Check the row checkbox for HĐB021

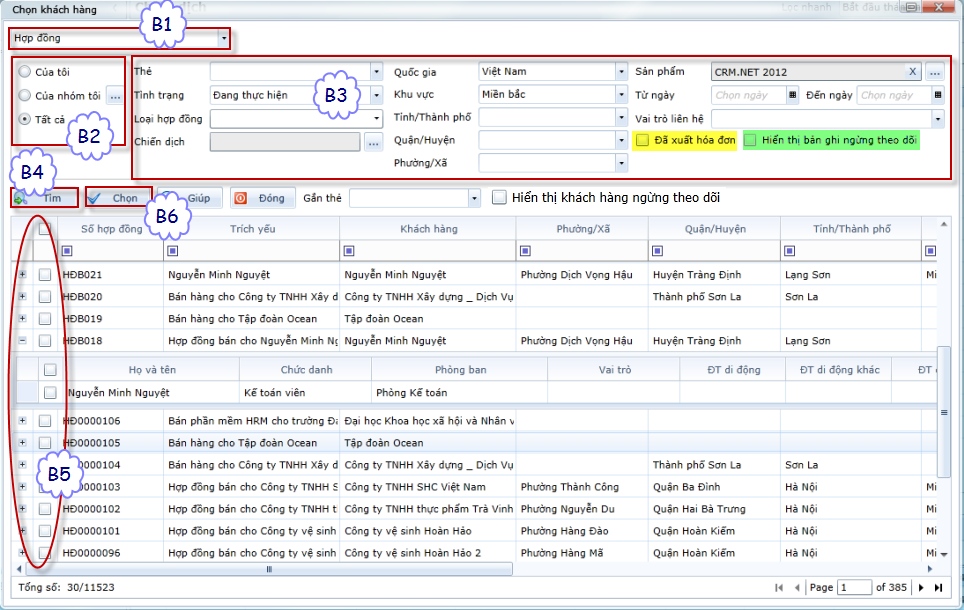coord(45,274)
